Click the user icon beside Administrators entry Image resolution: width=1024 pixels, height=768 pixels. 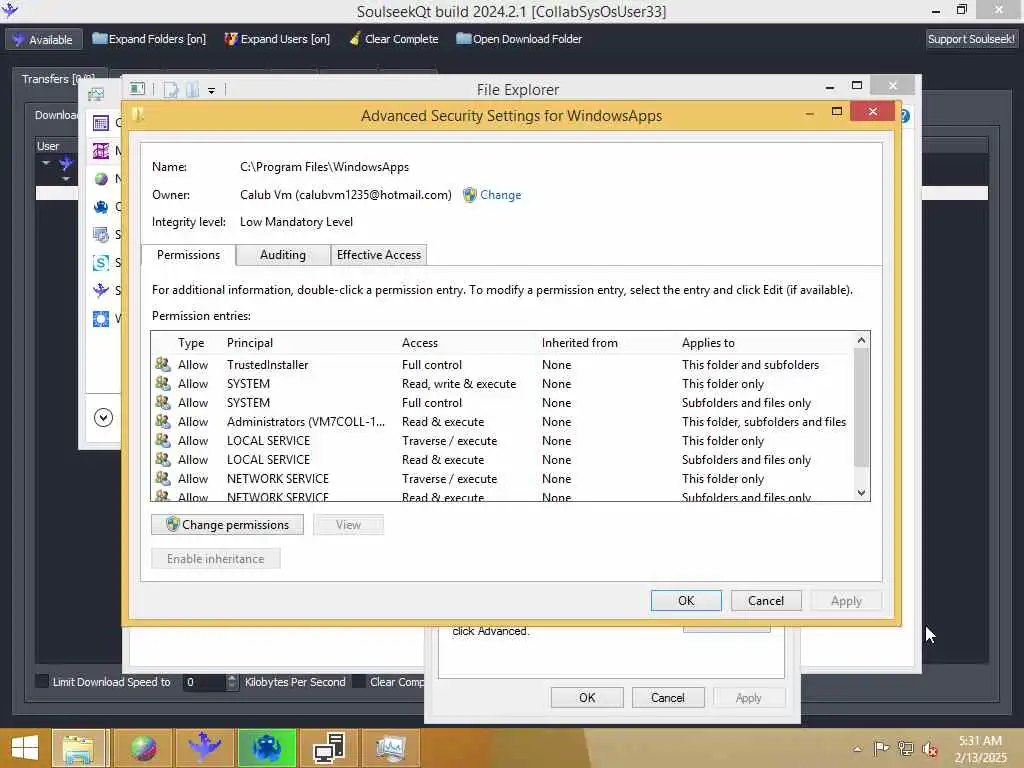point(163,421)
